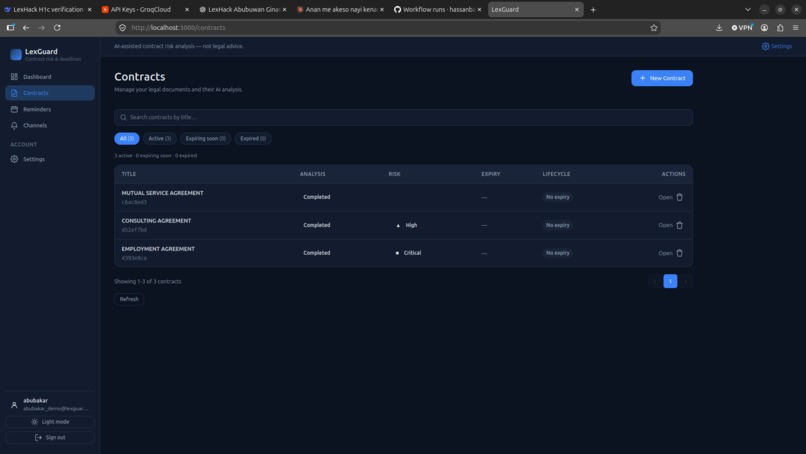This screenshot has width=806, height=454.
Task: Open browser account profile icon
Action: tap(764, 28)
